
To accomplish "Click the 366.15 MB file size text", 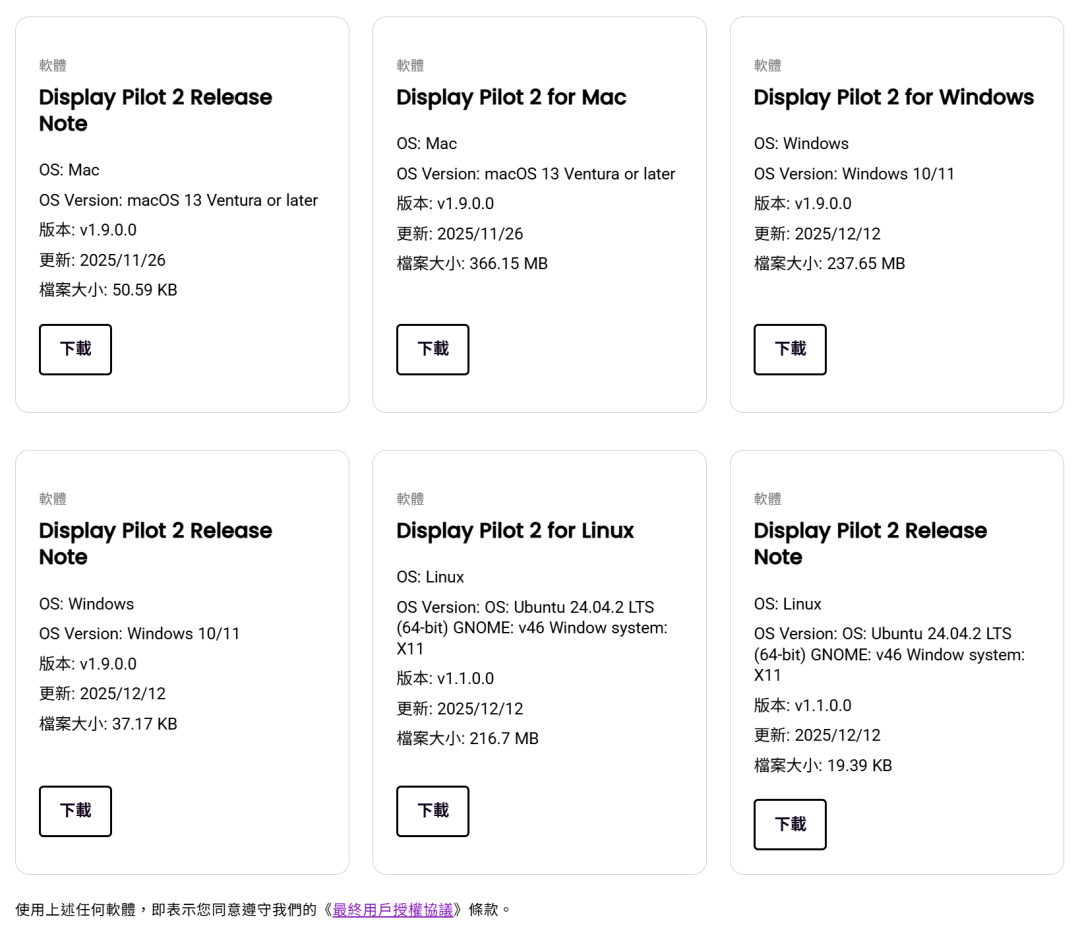I will [x=472, y=264].
